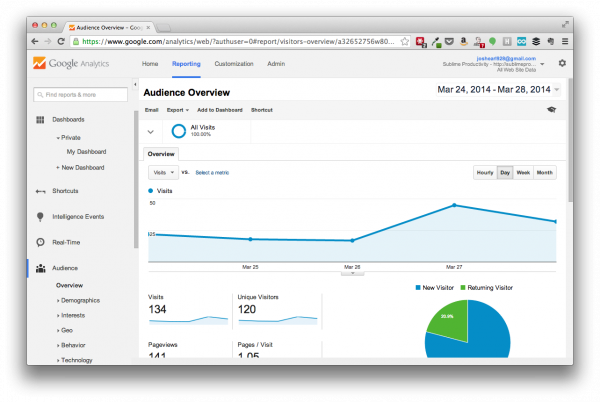Switch graph to Hourly view
Screen dimensions: 600x402
(x=485, y=173)
